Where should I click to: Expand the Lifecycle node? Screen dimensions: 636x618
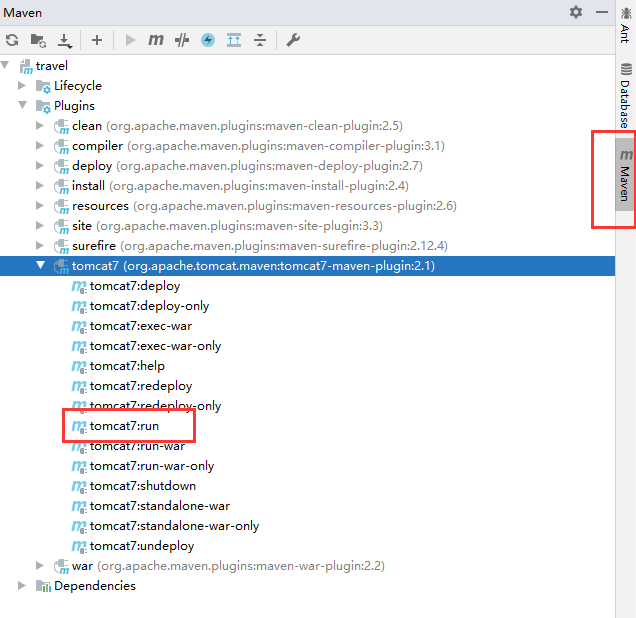pyautogui.click(x=22, y=85)
